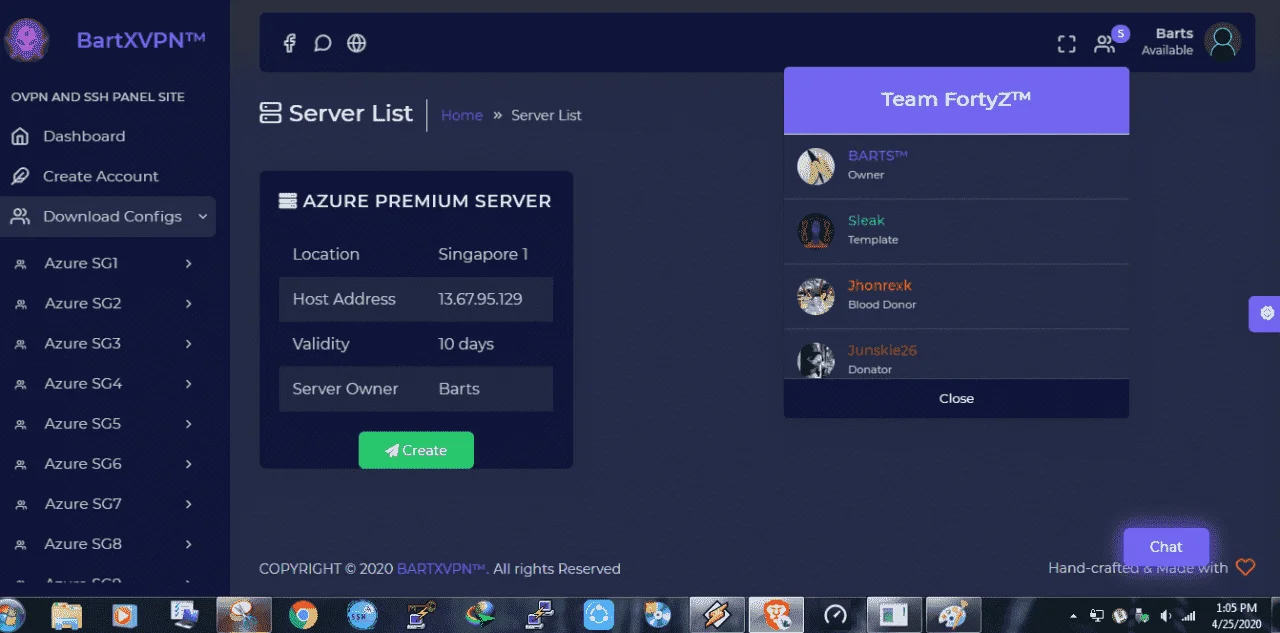Image resolution: width=1280 pixels, height=633 pixels.
Task: Select team member BARTS™ Owner
Action: point(956,166)
